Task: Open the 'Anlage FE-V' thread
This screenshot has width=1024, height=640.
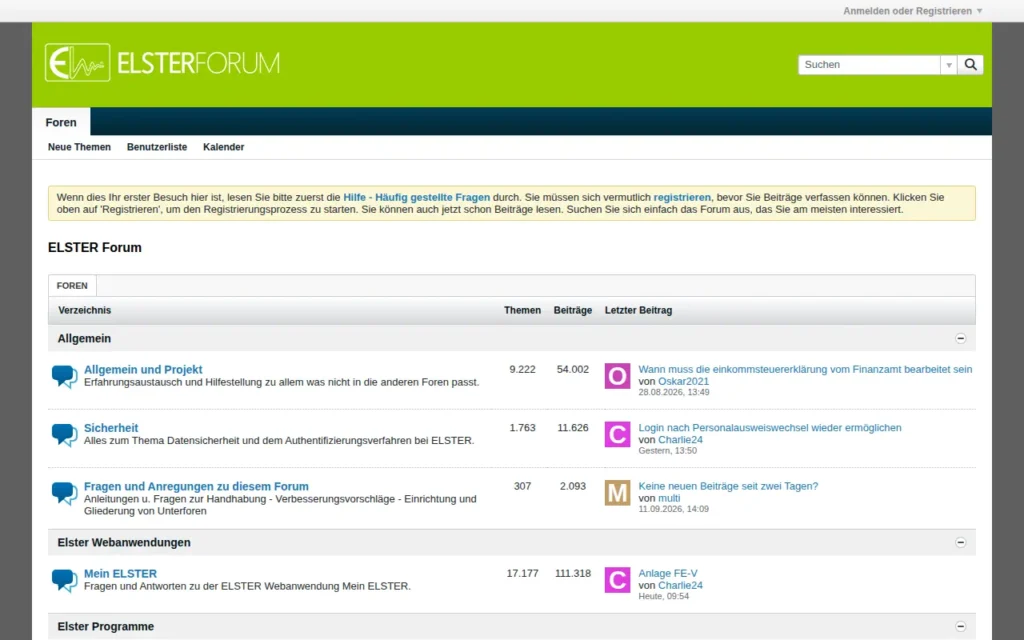Action: [x=667, y=573]
